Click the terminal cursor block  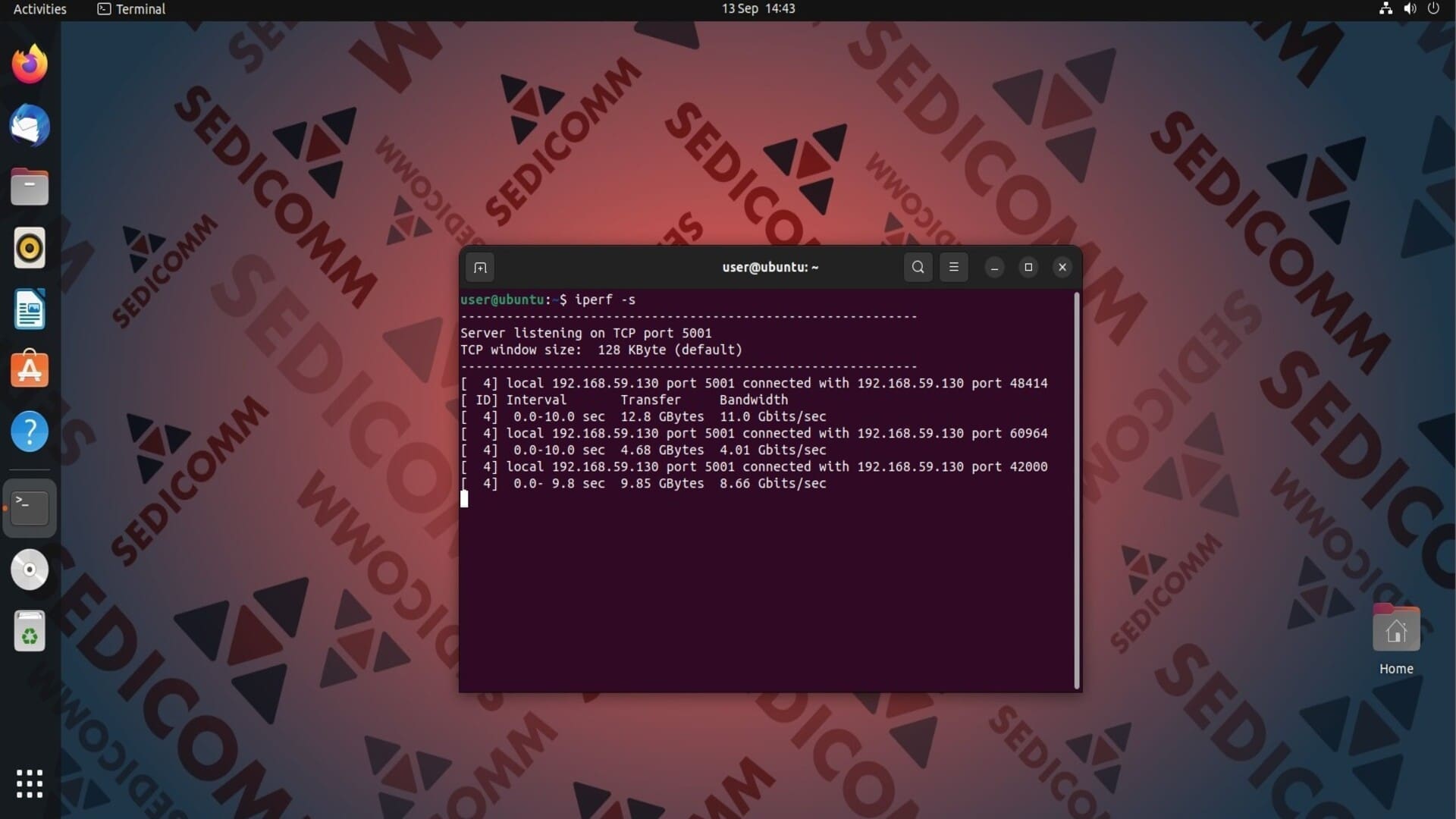pyautogui.click(x=464, y=499)
